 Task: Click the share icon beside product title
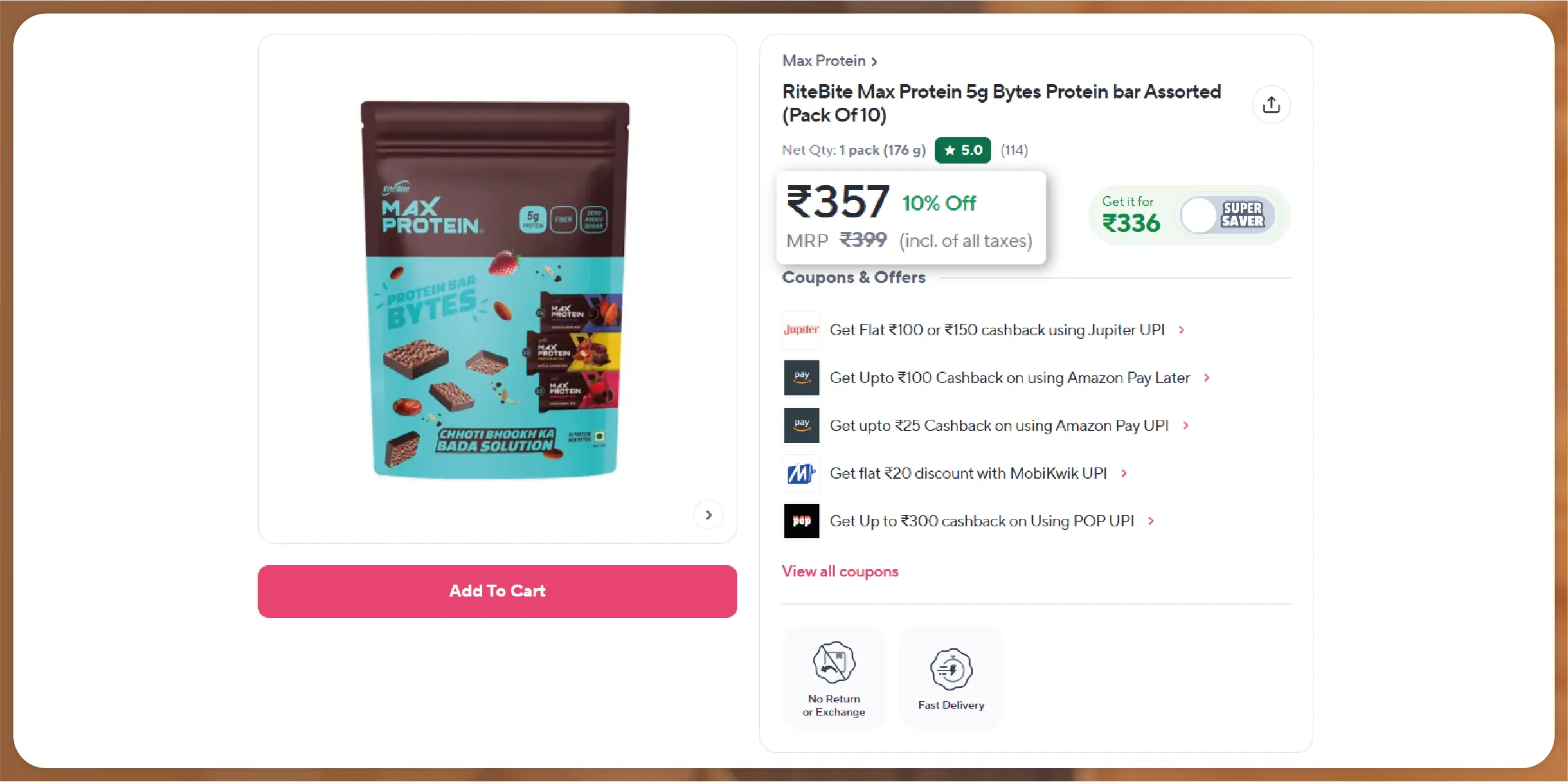pos(1271,105)
